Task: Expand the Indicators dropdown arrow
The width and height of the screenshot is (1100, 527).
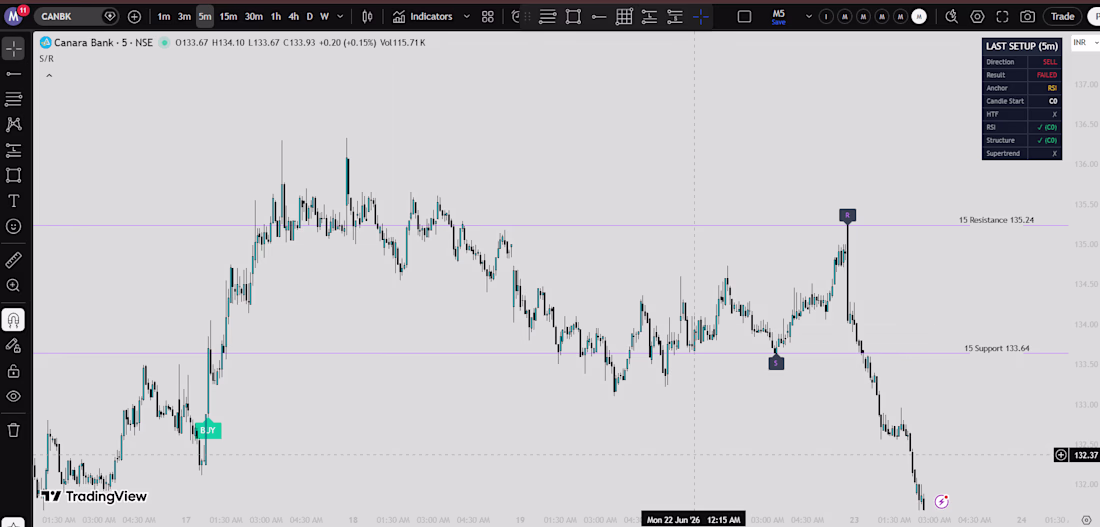Action: (466, 16)
